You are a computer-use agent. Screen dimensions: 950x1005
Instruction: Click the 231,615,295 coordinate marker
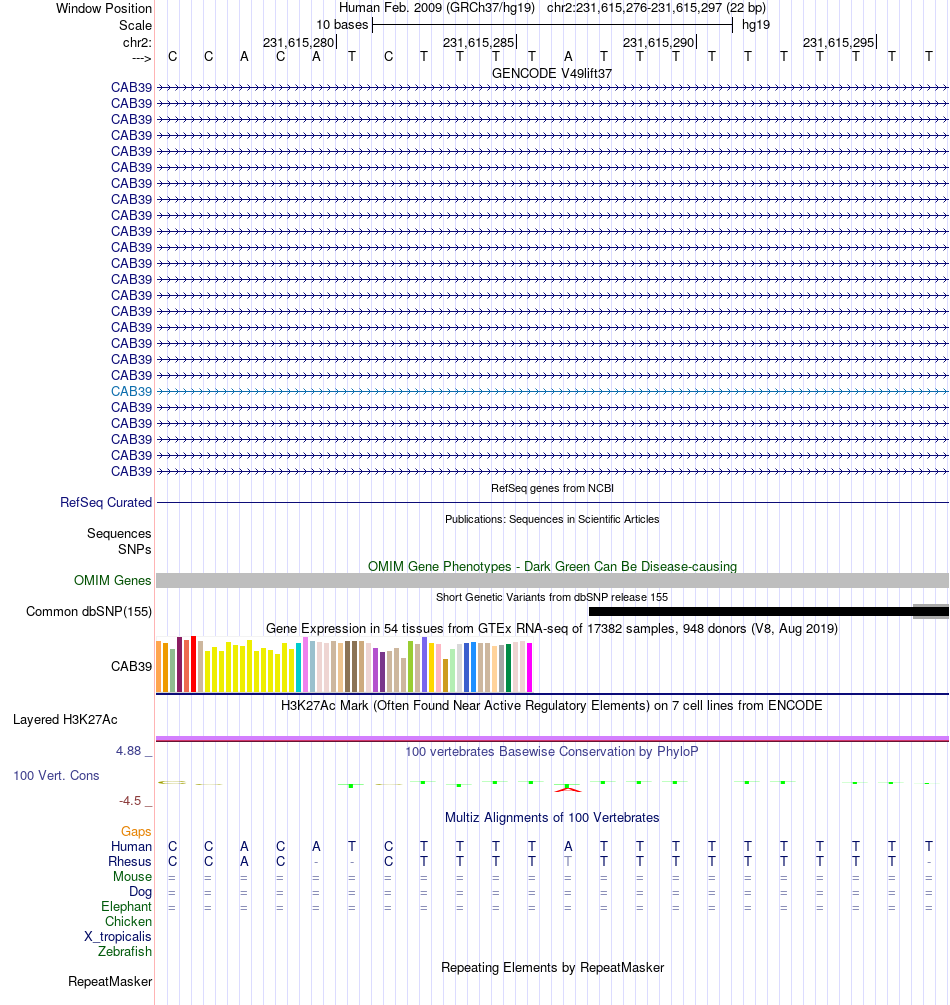[x=839, y=42]
